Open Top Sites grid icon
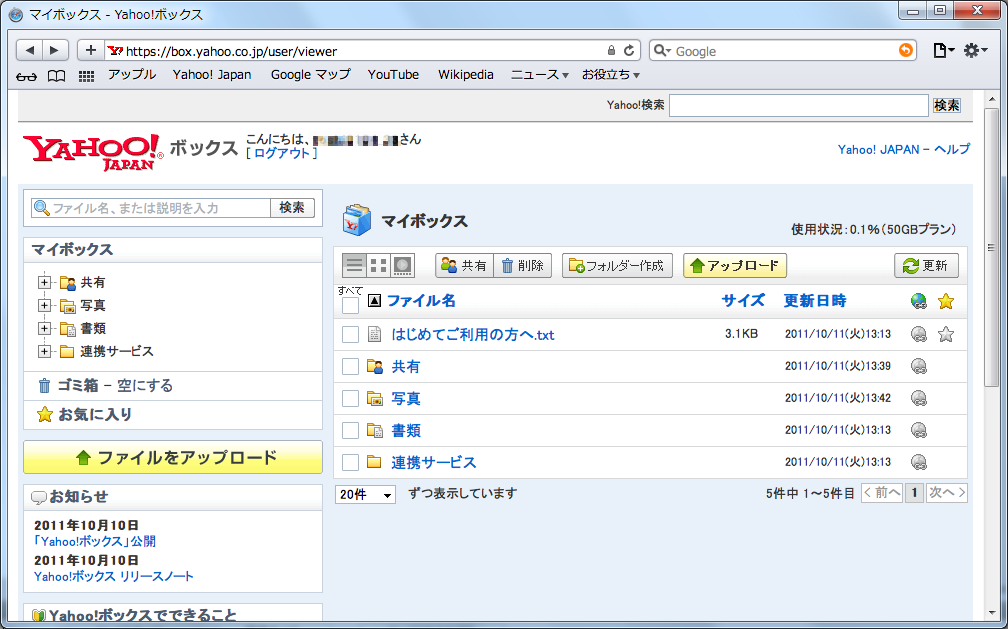Screen dimensions: 1008x629 point(86,77)
